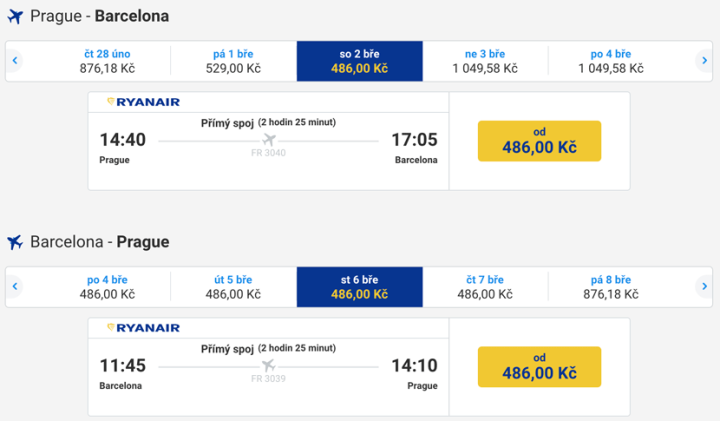Pick outbound date po 4 bře
Viewport: 720px width, 421px height.
pyautogui.click(x=610, y=61)
